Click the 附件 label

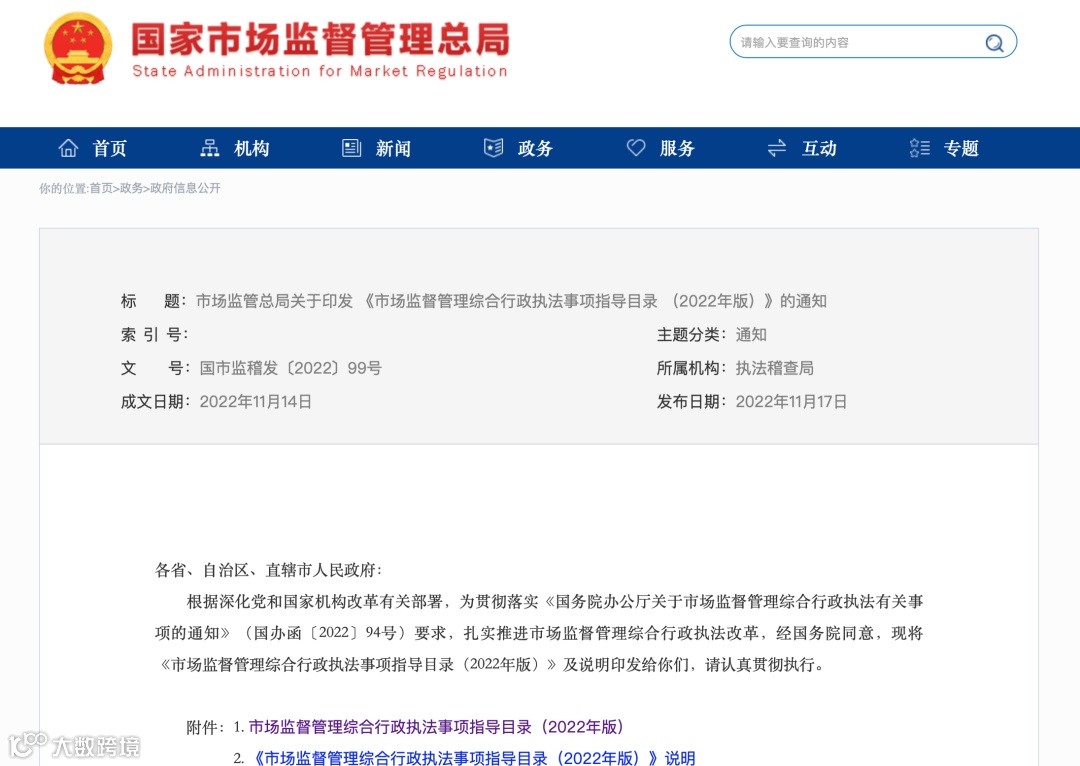(x=205, y=727)
